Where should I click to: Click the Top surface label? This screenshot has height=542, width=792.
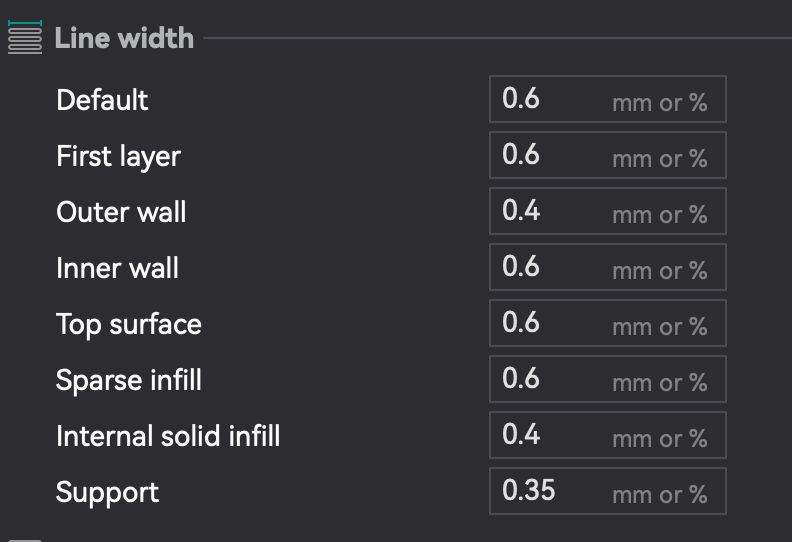(129, 324)
